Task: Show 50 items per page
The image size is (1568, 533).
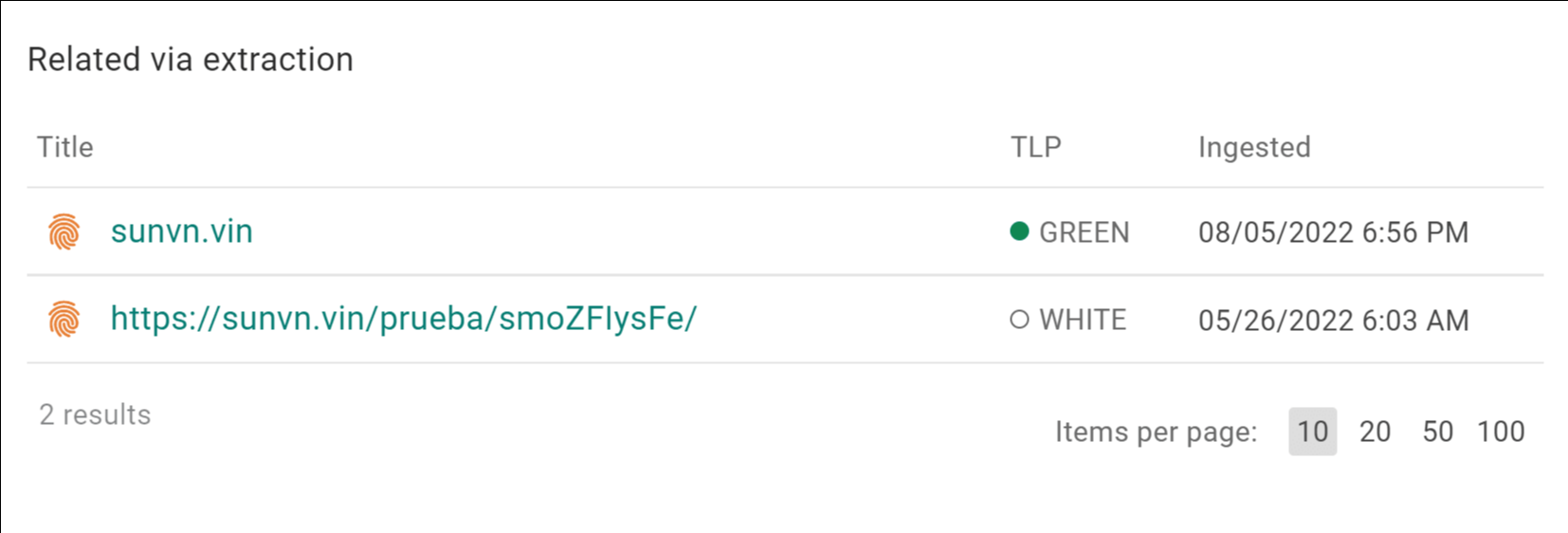Action: (1437, 432)
